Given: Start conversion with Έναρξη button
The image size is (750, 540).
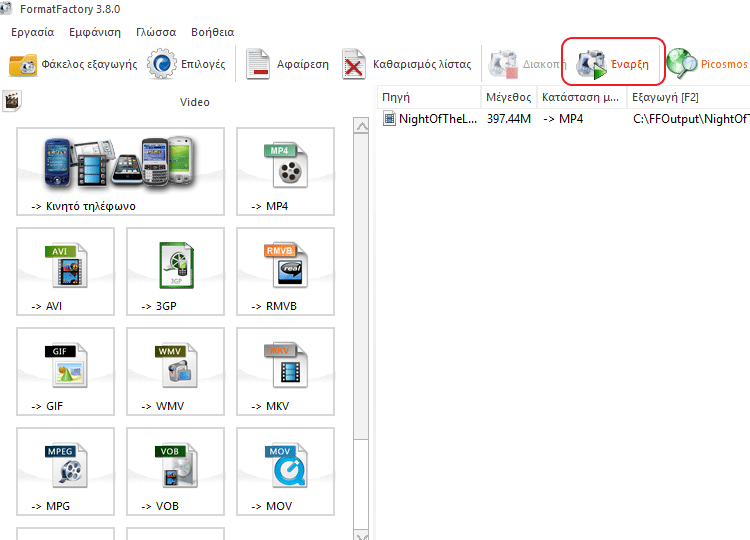Looking at the screenshot, I should coord(613,64).
